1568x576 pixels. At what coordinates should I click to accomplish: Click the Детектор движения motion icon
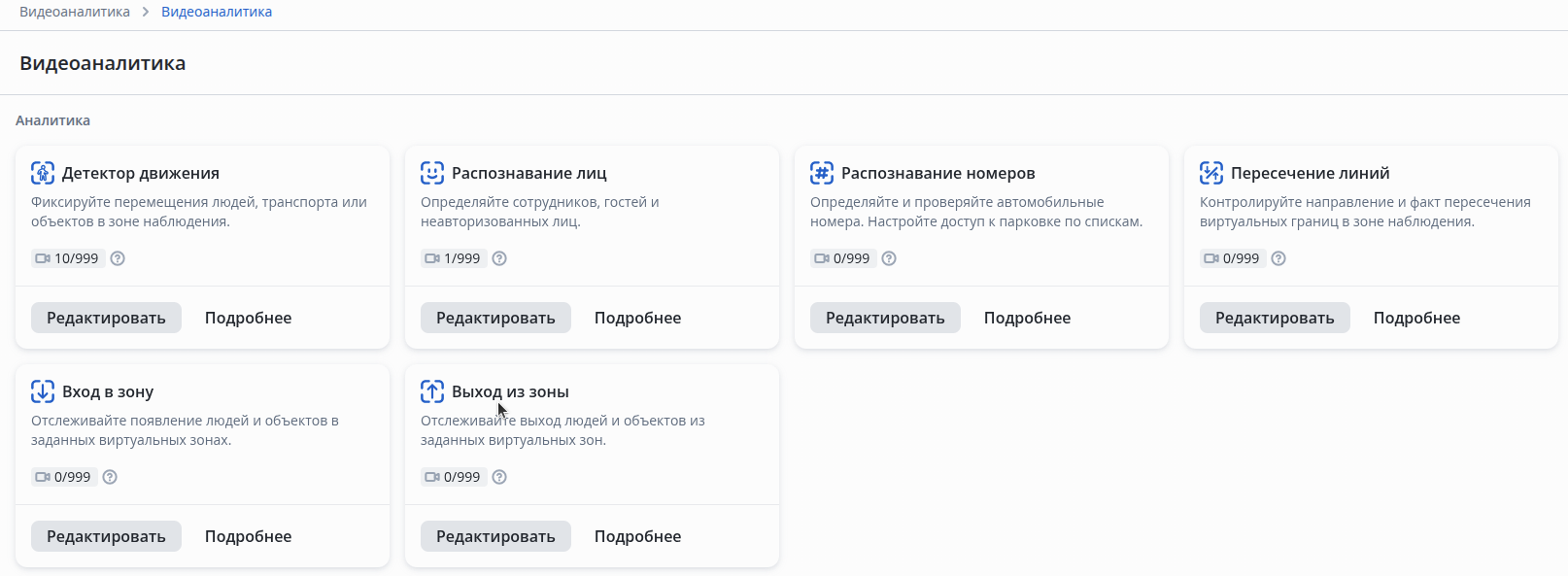pyautogui.click(x=43, y=173)
